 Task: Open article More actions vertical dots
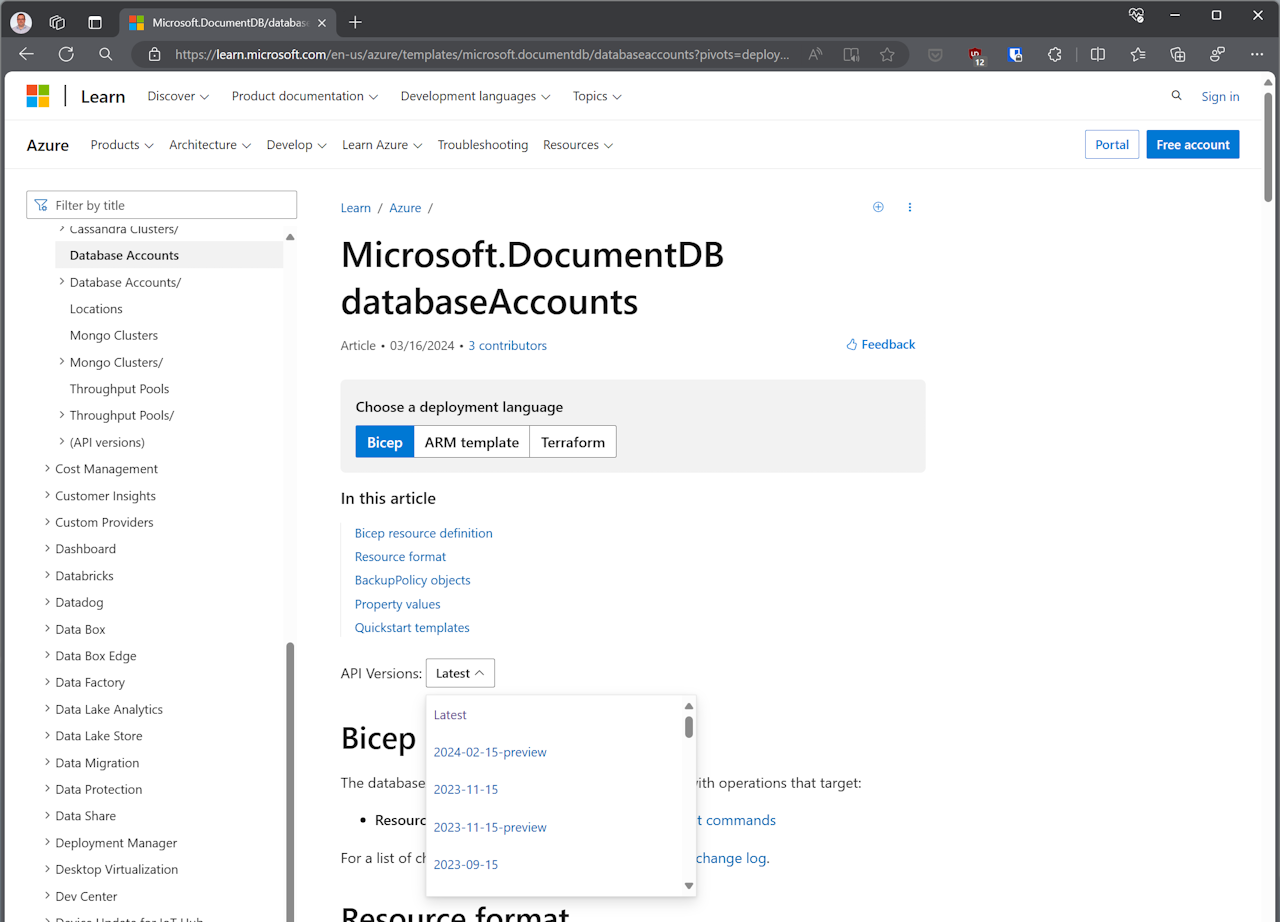tap(910, 207)
